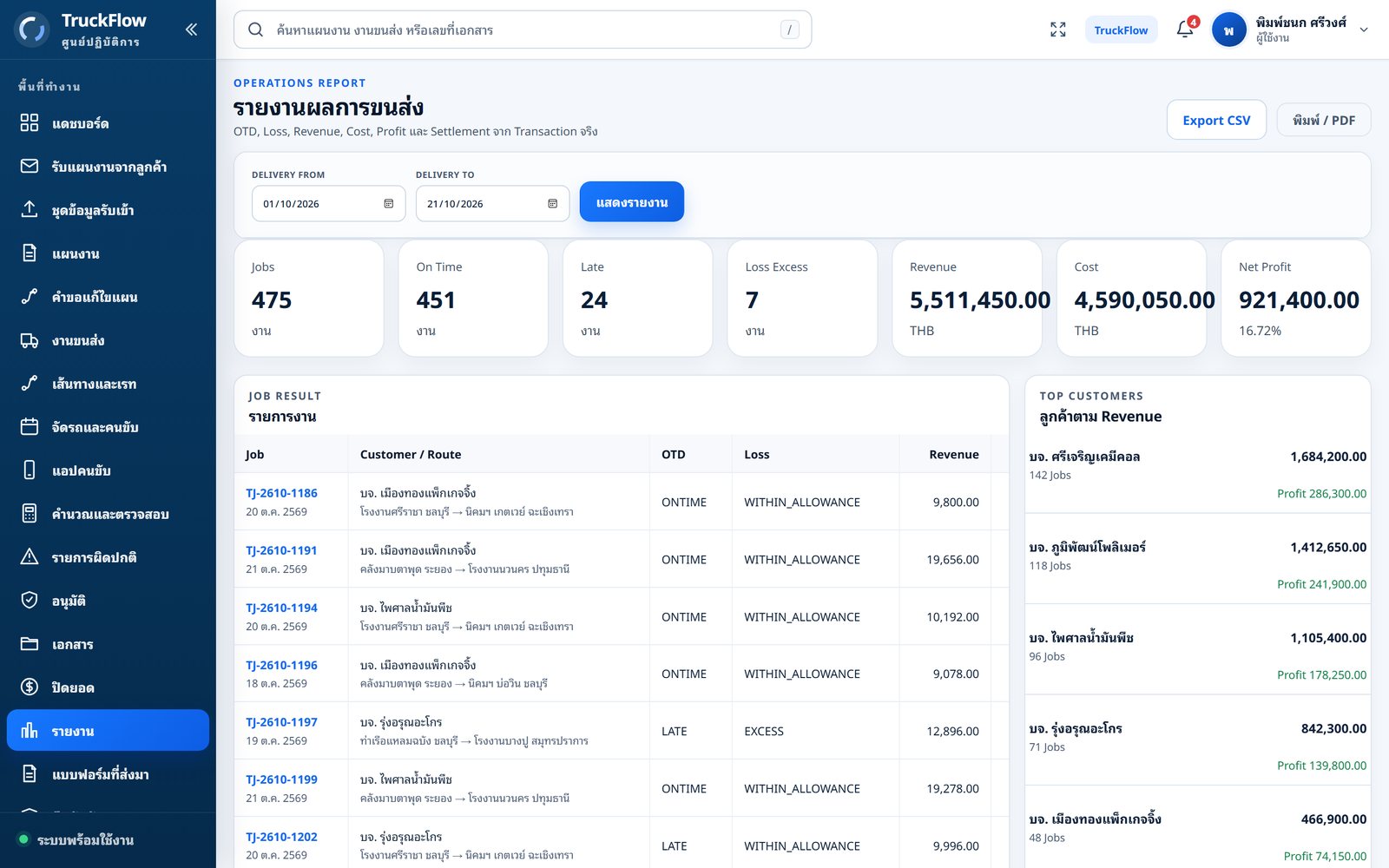Image resolution: width=1389 pixels, height=868 pixels.
Task: Open job link TJ-2610-1202
Action: pos(281,837)
